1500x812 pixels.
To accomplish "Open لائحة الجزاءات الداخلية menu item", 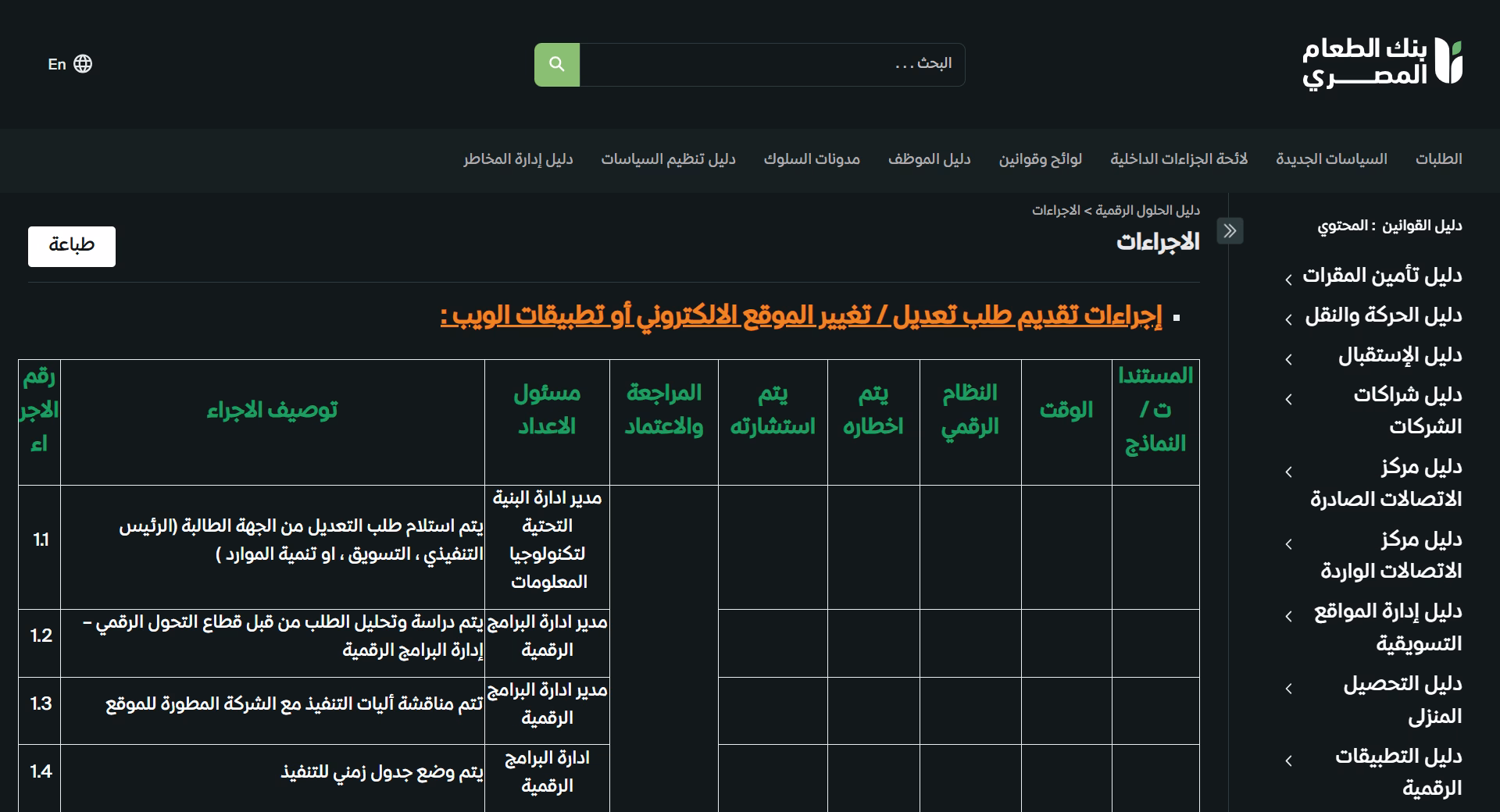I will point(1179,159).
